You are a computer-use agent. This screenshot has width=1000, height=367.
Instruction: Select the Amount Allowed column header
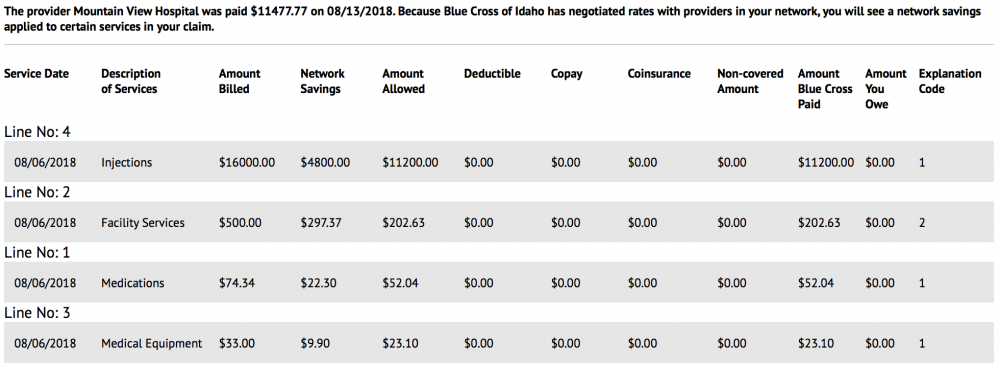pos(404,81)
